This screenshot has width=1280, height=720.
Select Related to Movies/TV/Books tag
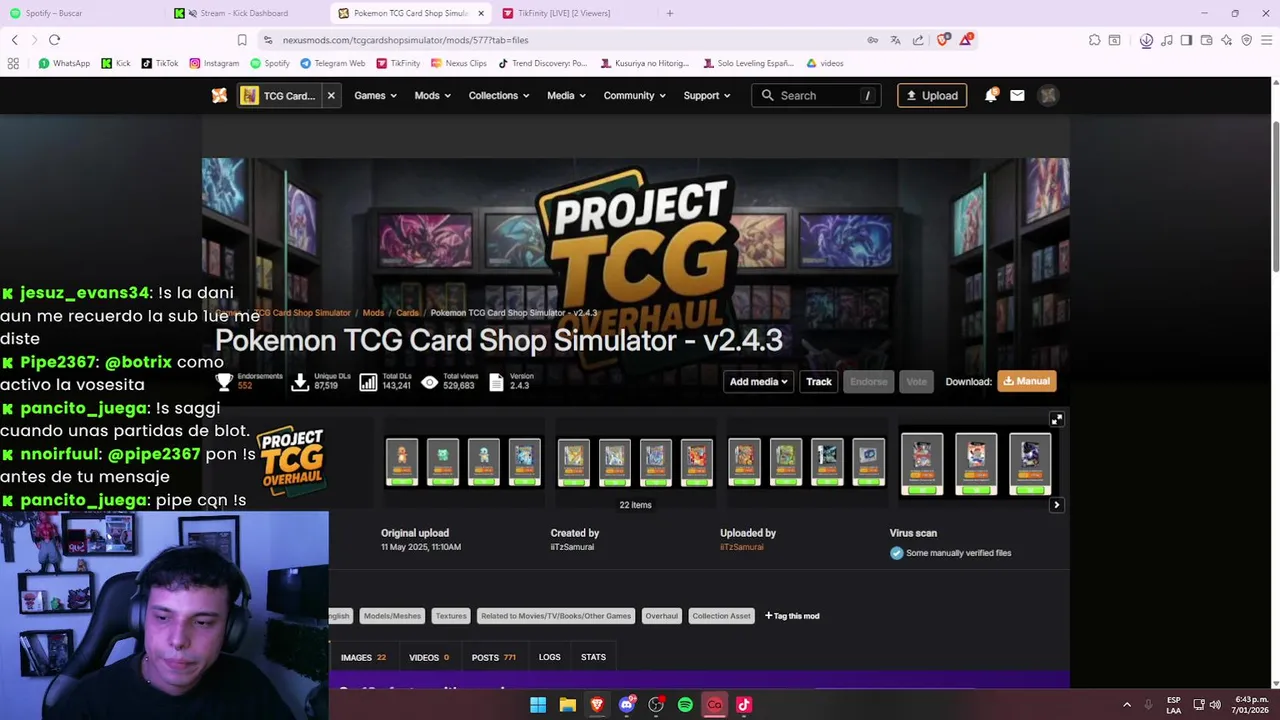coord(556,616)
